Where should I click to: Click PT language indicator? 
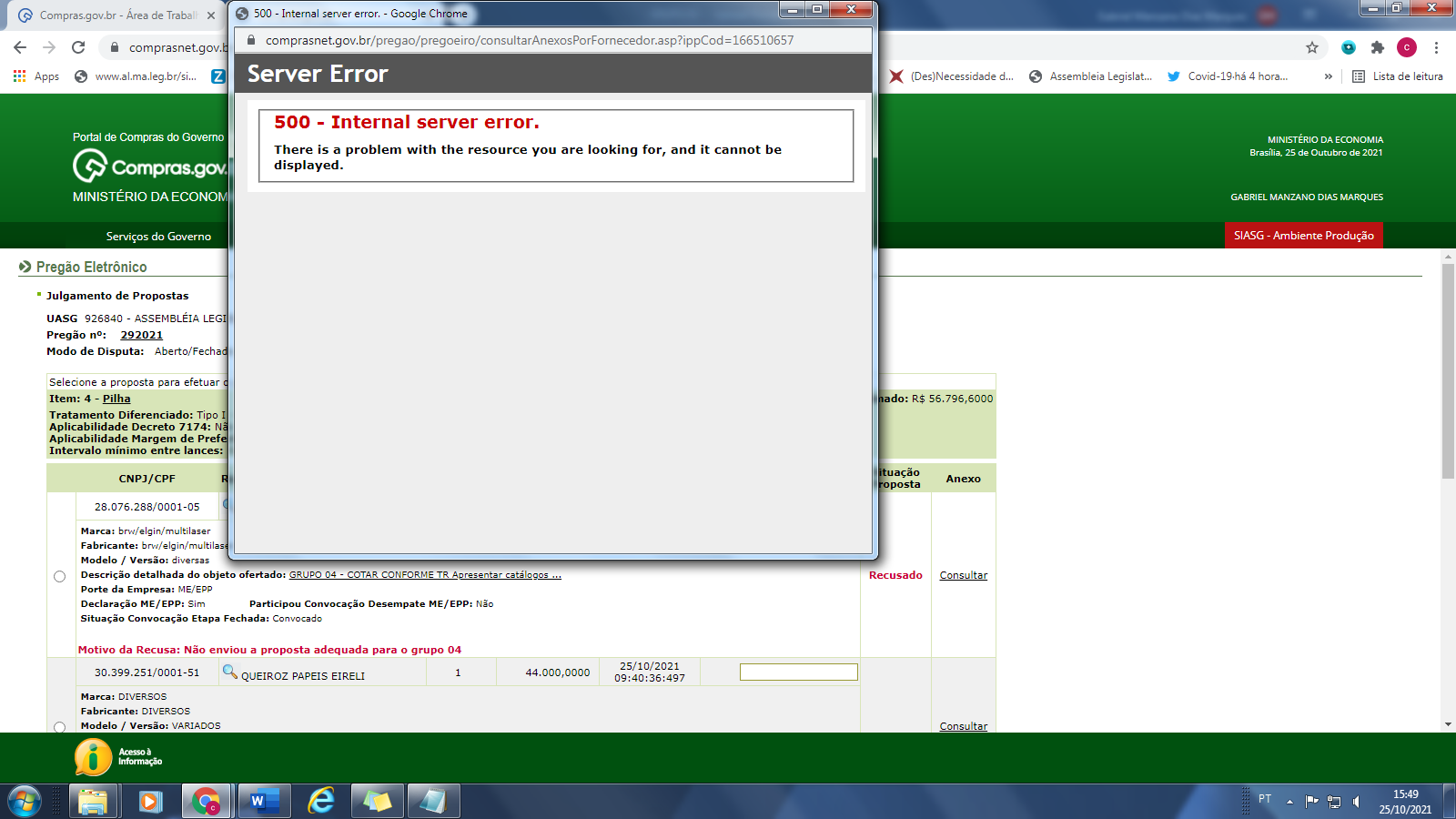(x=1265, y=799)
